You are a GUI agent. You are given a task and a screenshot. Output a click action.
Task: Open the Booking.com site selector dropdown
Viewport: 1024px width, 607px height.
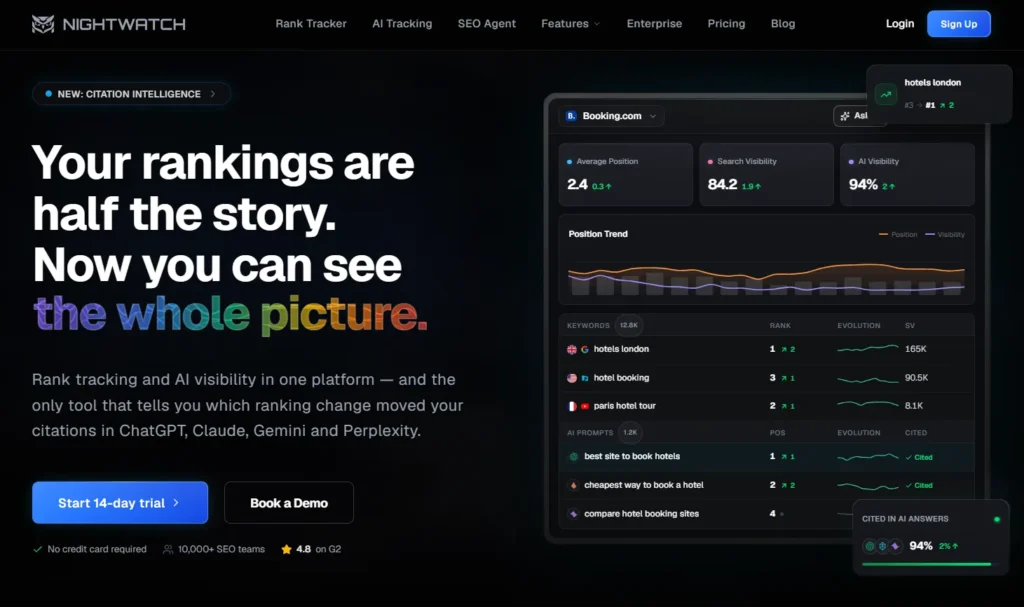[611, 116]
